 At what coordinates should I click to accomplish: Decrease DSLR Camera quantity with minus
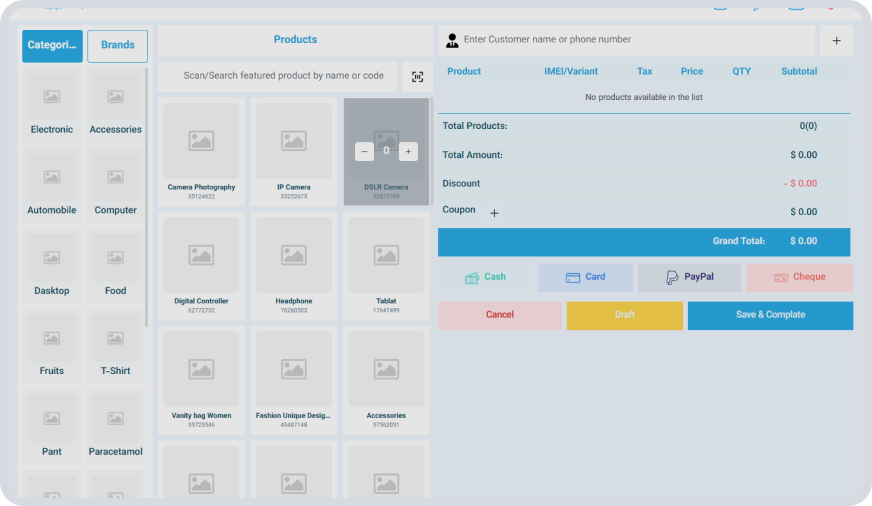click(364, 151)
